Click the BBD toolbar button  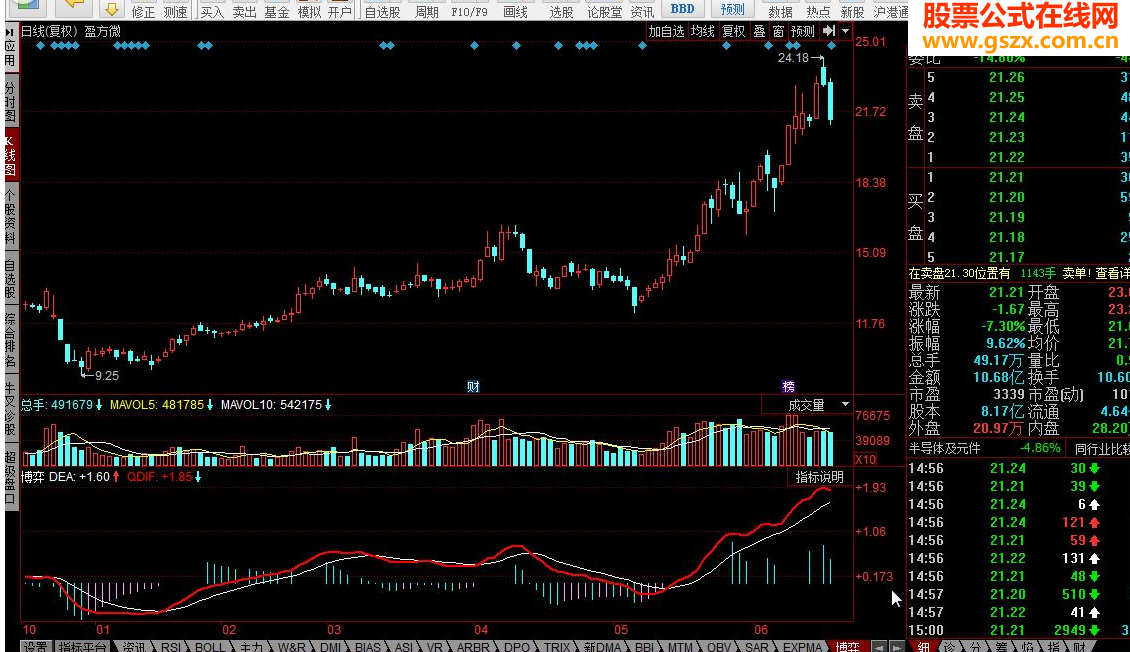(682, 9)
